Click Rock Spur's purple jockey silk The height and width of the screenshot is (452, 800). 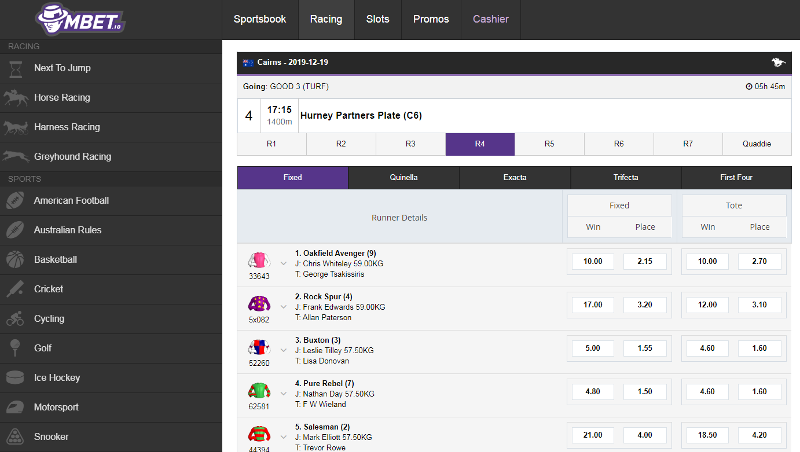259,304
